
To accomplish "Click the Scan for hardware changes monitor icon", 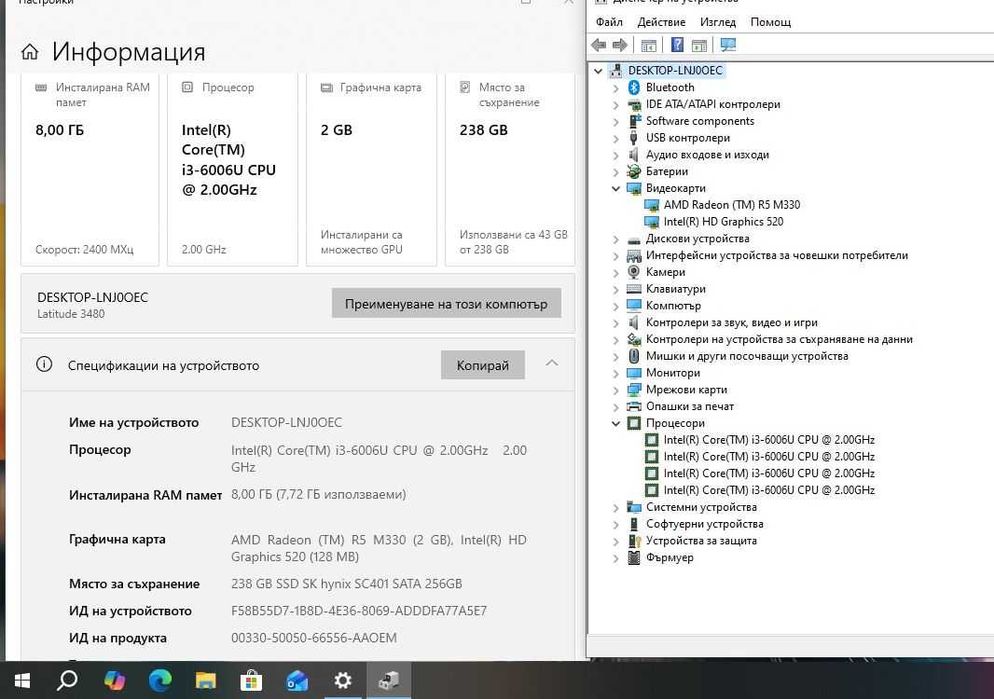I will tap(728, 45).
